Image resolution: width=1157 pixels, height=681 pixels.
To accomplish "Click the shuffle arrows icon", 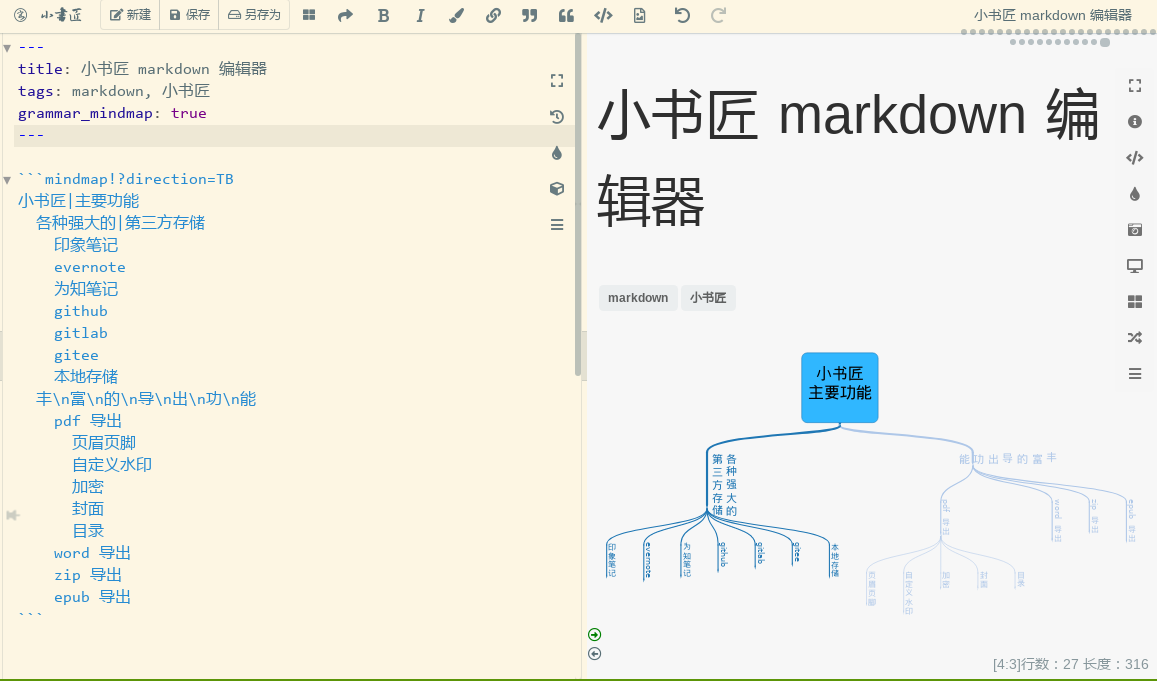I will coord(1135,338).
